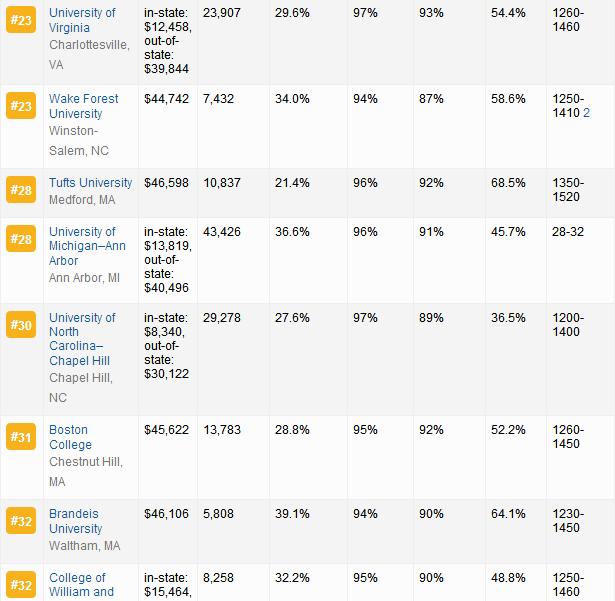Open University of North Carolina–Chapel Hill link
The height and width of the screenshot is (601, 615).
[x=82, y=339]
